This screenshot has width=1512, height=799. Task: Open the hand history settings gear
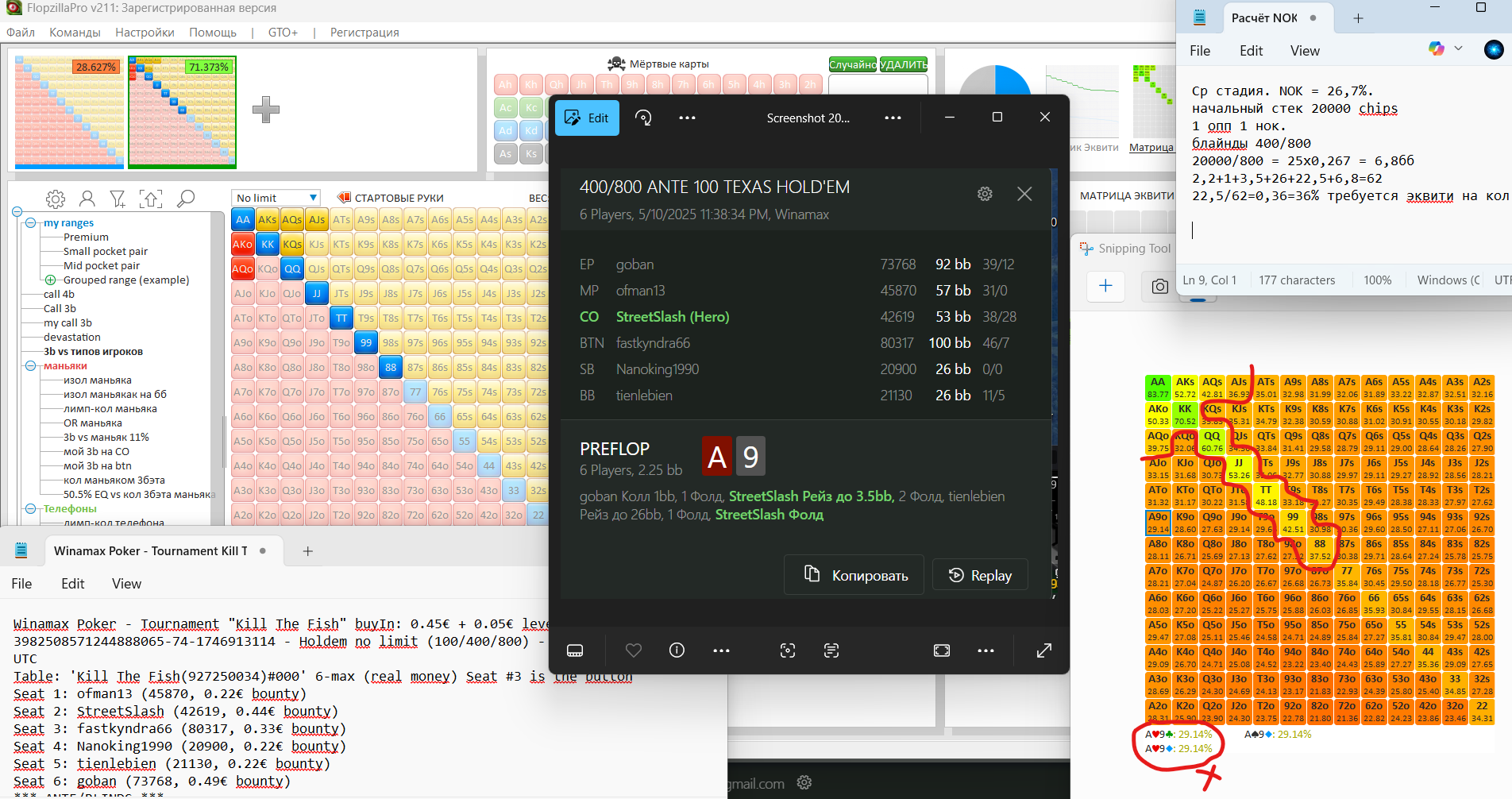[985, 194]
